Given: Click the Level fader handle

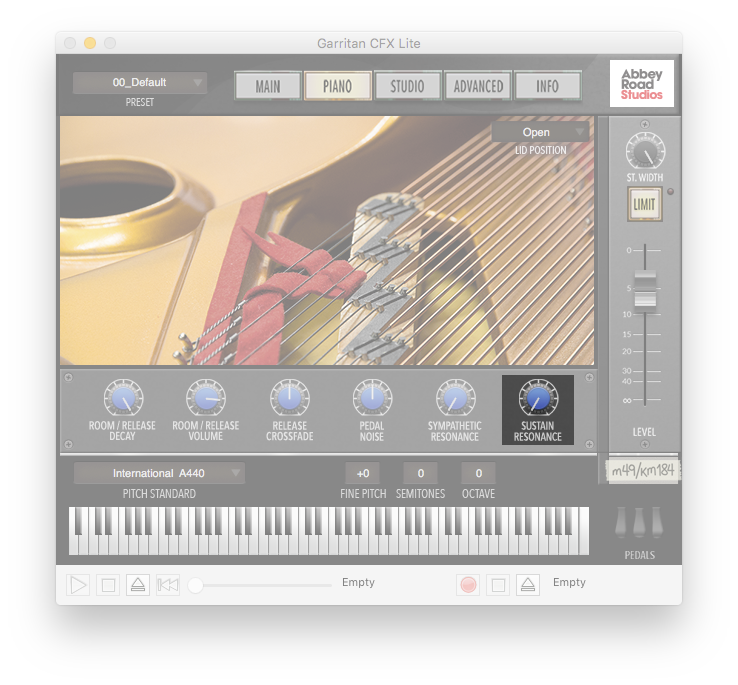Looking at the screenshot, I should pyautogui.click(x=645, y=289).
